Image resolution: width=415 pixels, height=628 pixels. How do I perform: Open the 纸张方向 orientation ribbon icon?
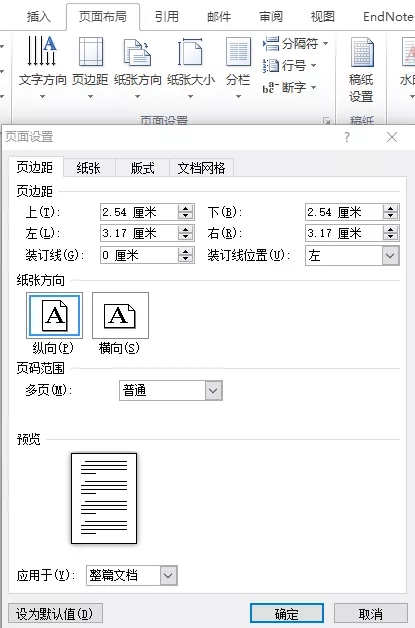coord(137,67)
